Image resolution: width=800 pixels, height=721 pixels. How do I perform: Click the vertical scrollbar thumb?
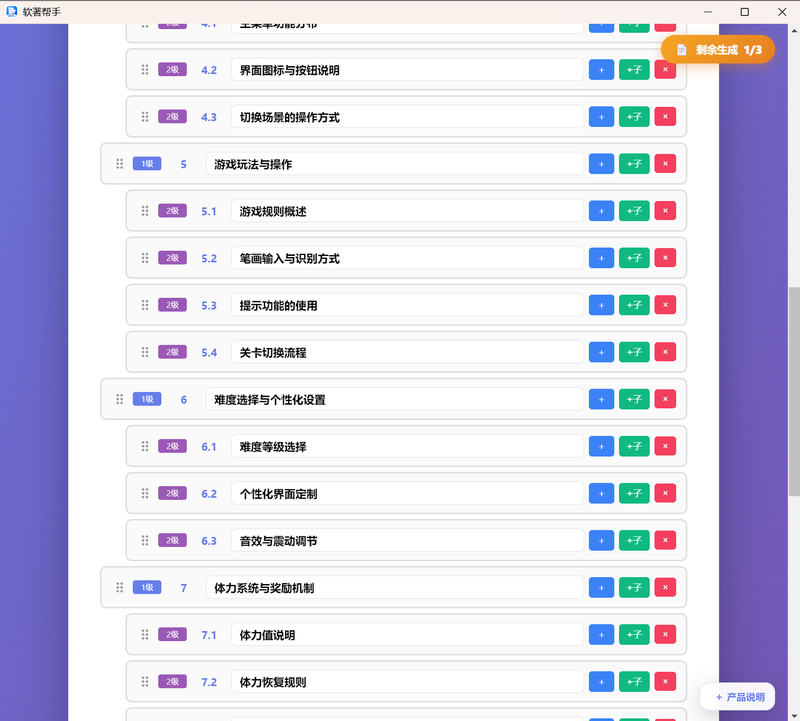(x=794, y=391)
